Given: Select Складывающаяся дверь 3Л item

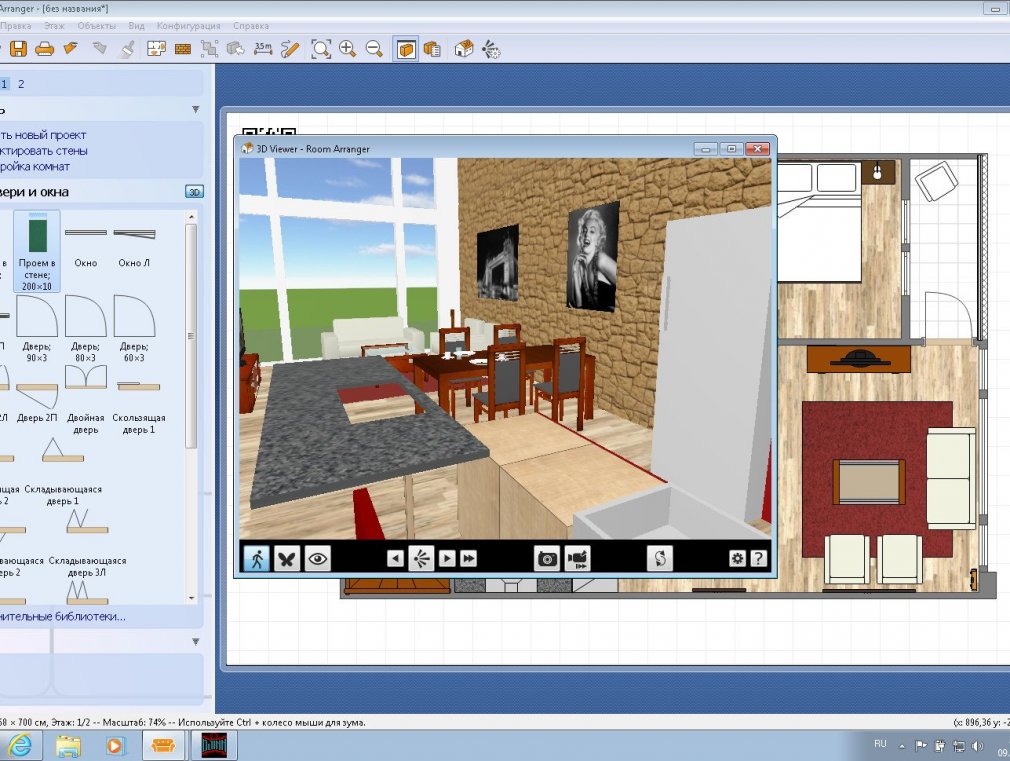Looking at the screenshot, I should pyautogui.click(x=88, y=541).
